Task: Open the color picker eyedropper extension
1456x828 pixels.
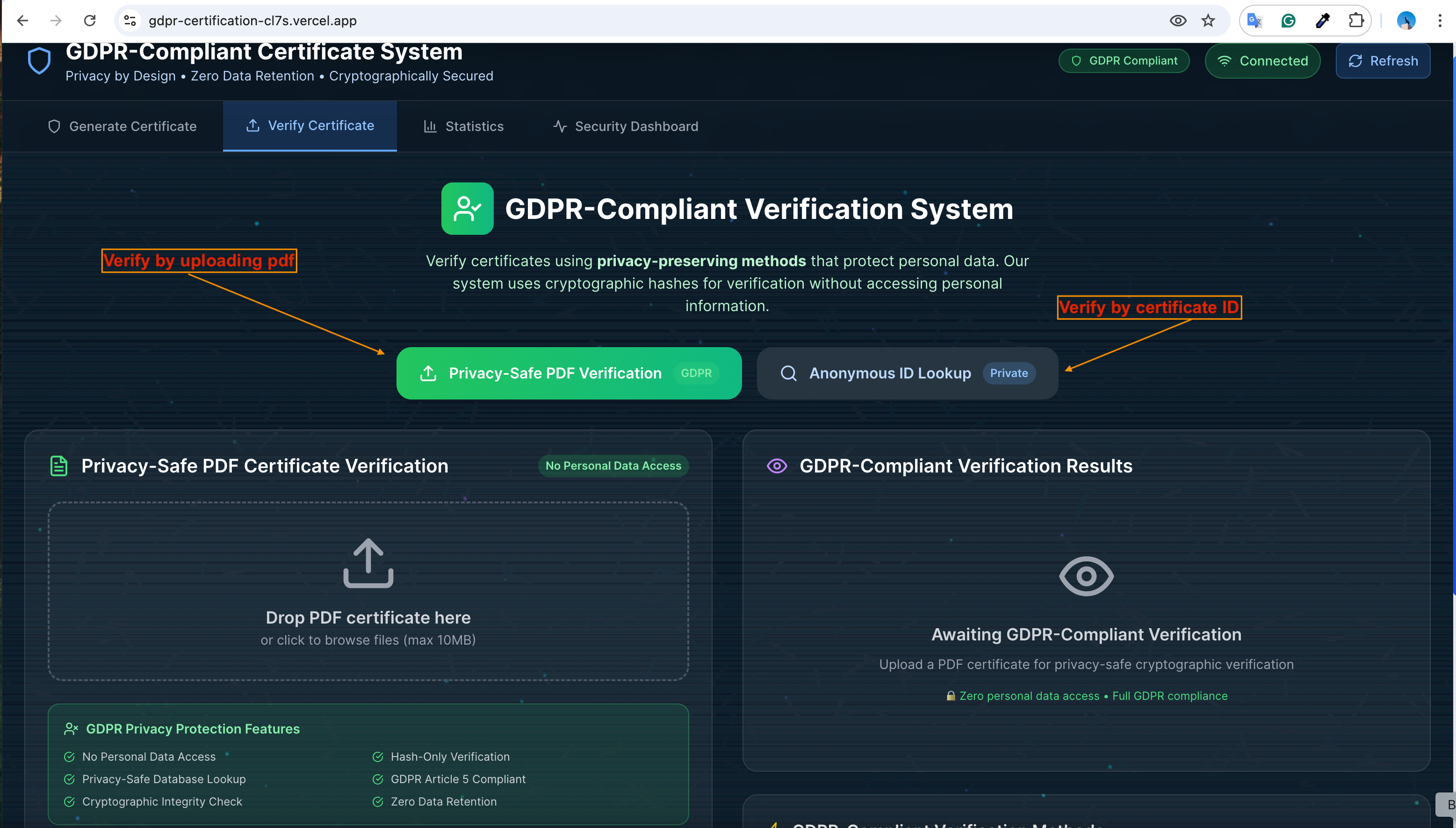Action: click(1322, 21)
